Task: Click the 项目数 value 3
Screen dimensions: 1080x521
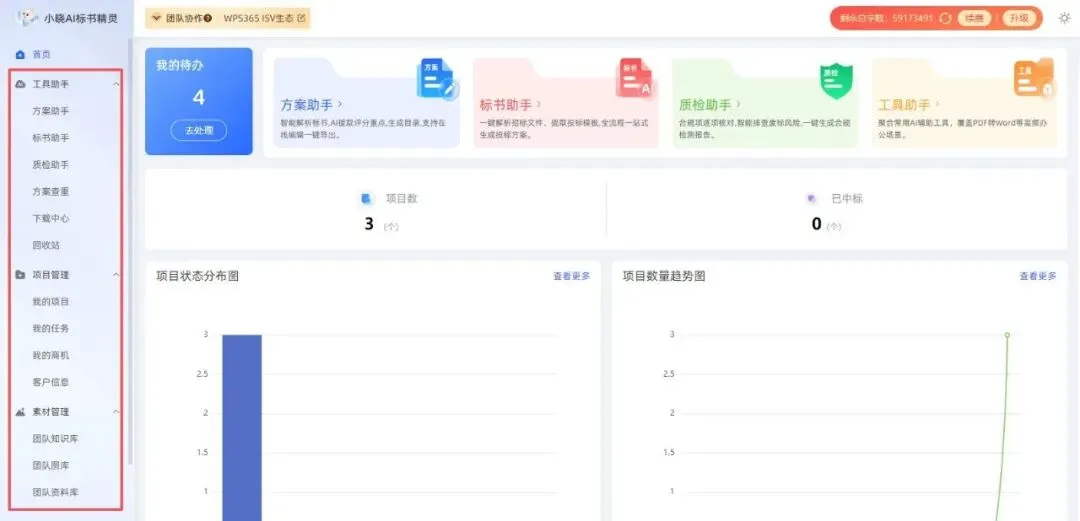Action: pos(369,224)
